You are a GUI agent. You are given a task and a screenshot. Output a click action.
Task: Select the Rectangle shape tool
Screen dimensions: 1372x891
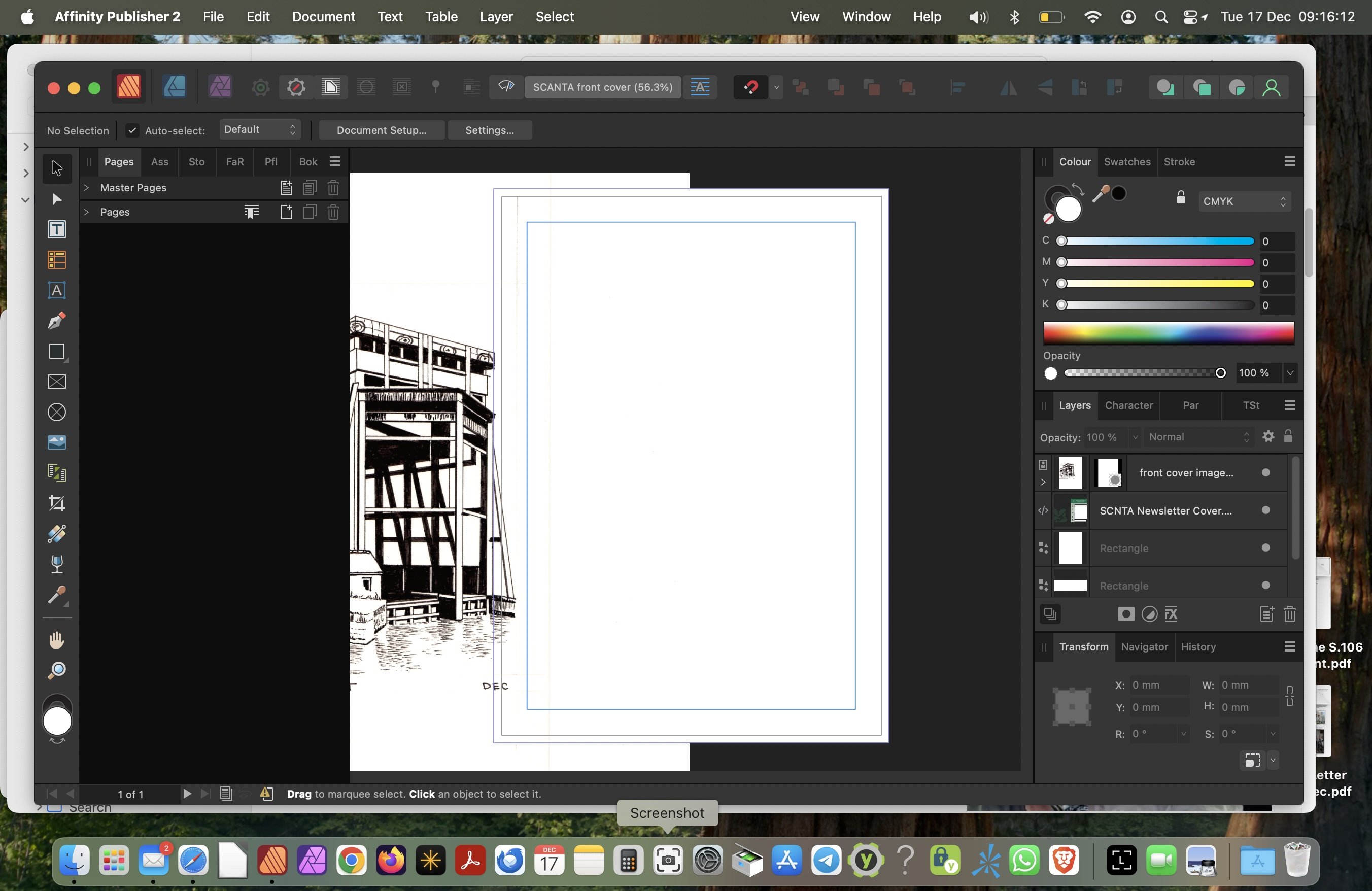[x=56, y=351]
